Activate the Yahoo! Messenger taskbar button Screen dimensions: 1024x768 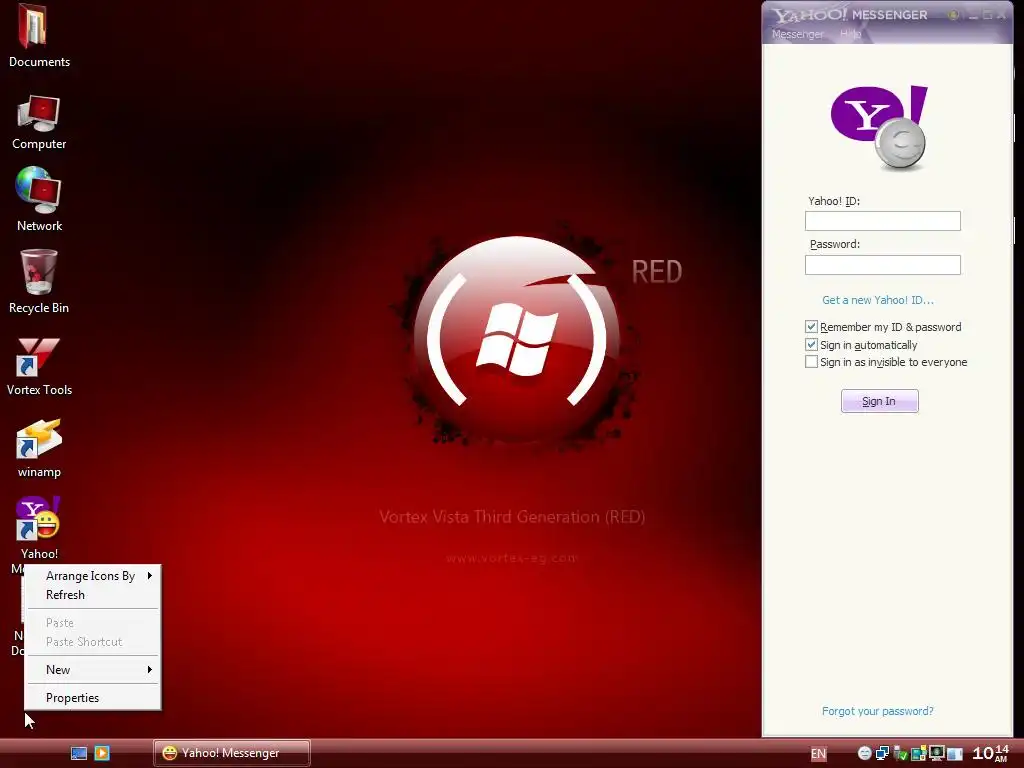coord(232,753)
